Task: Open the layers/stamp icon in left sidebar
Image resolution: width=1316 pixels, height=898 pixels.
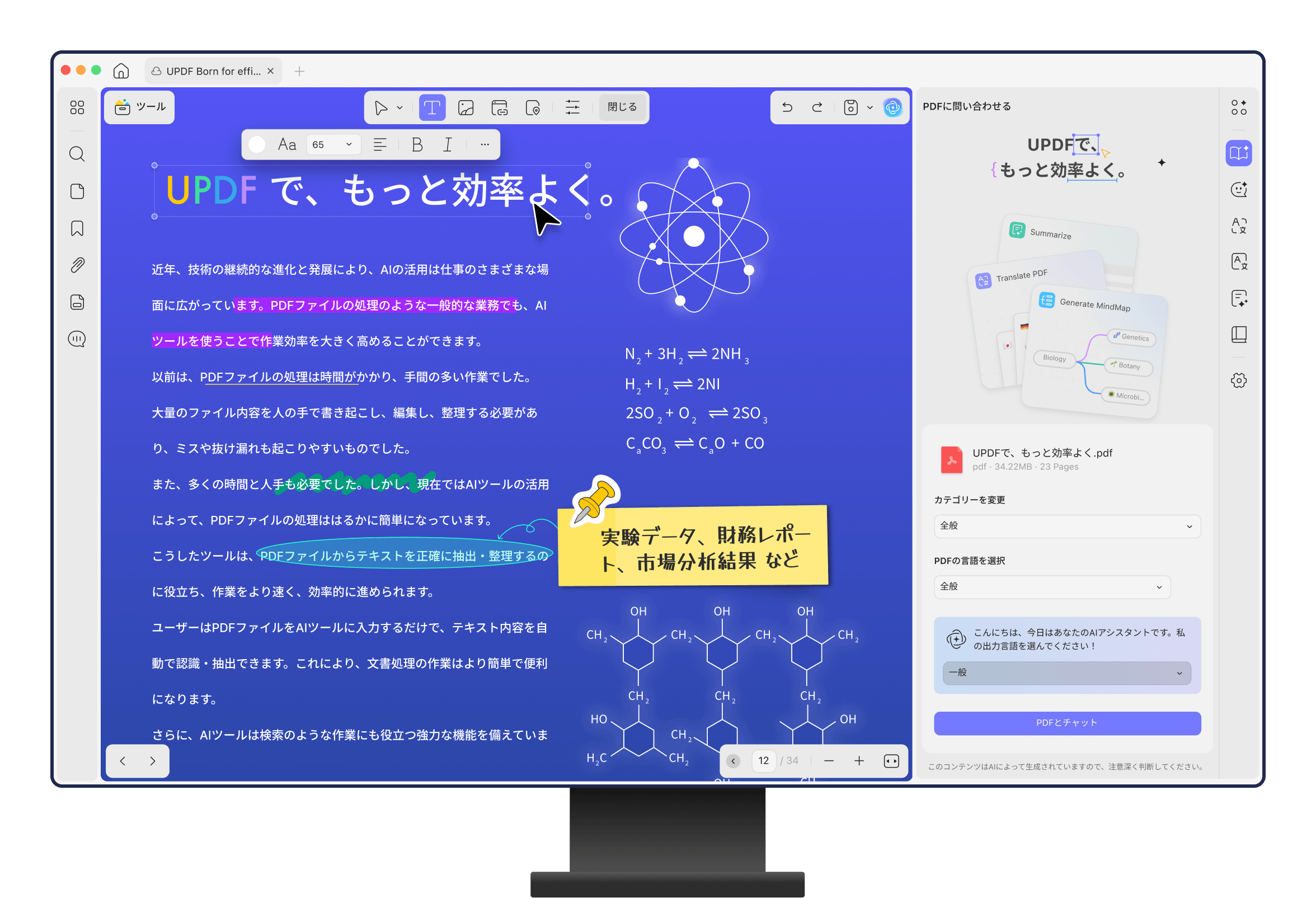Action: coord(77,302)
